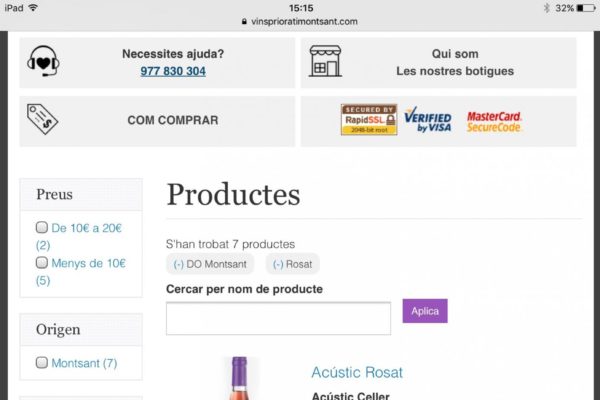600x400 pixels.
Task: Call the 977 830 304 phone link
Action: [173, 71]
